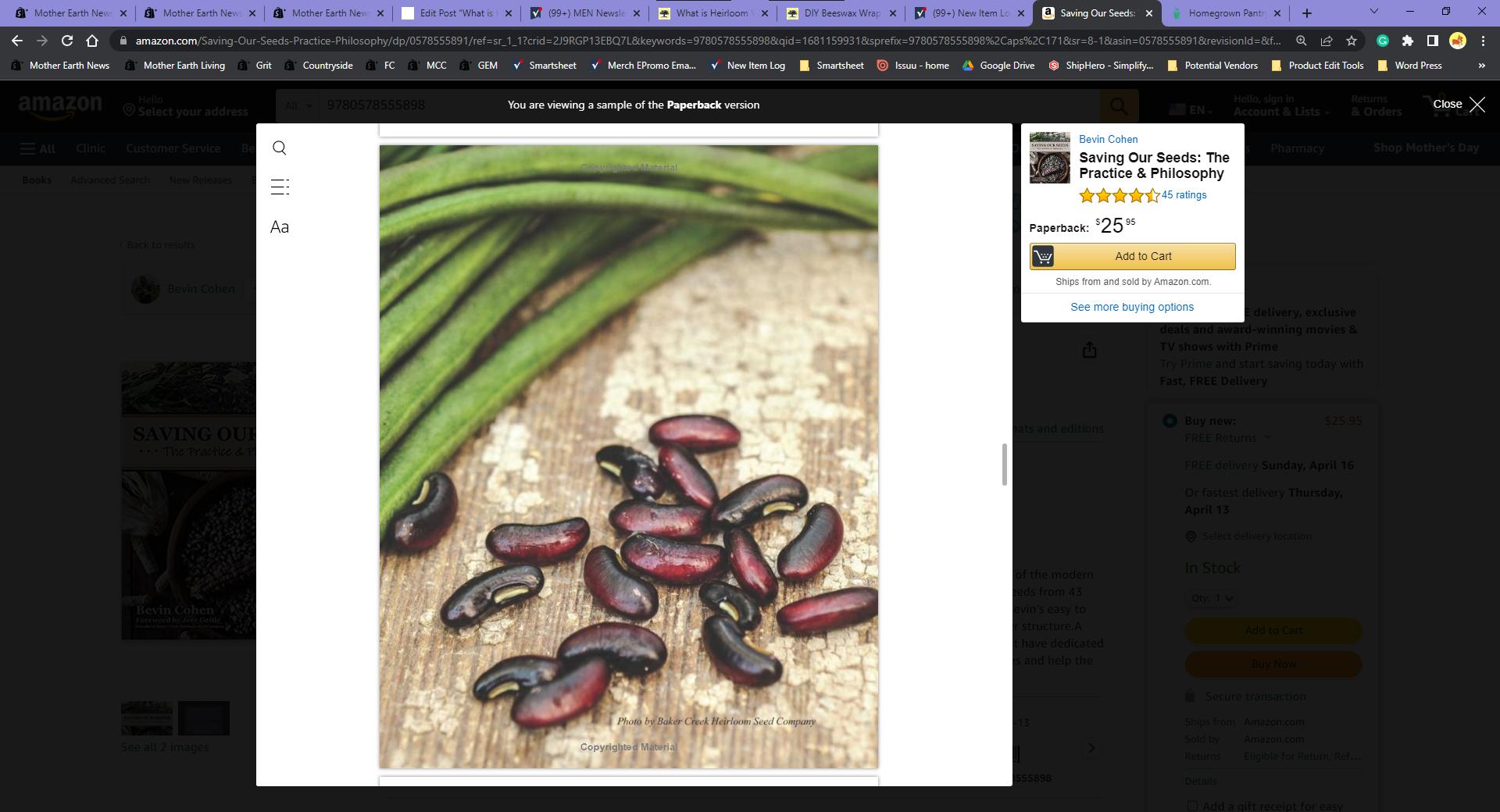Click the share icon on product page
This screenshot has width=1500, height=812.
1089,350
